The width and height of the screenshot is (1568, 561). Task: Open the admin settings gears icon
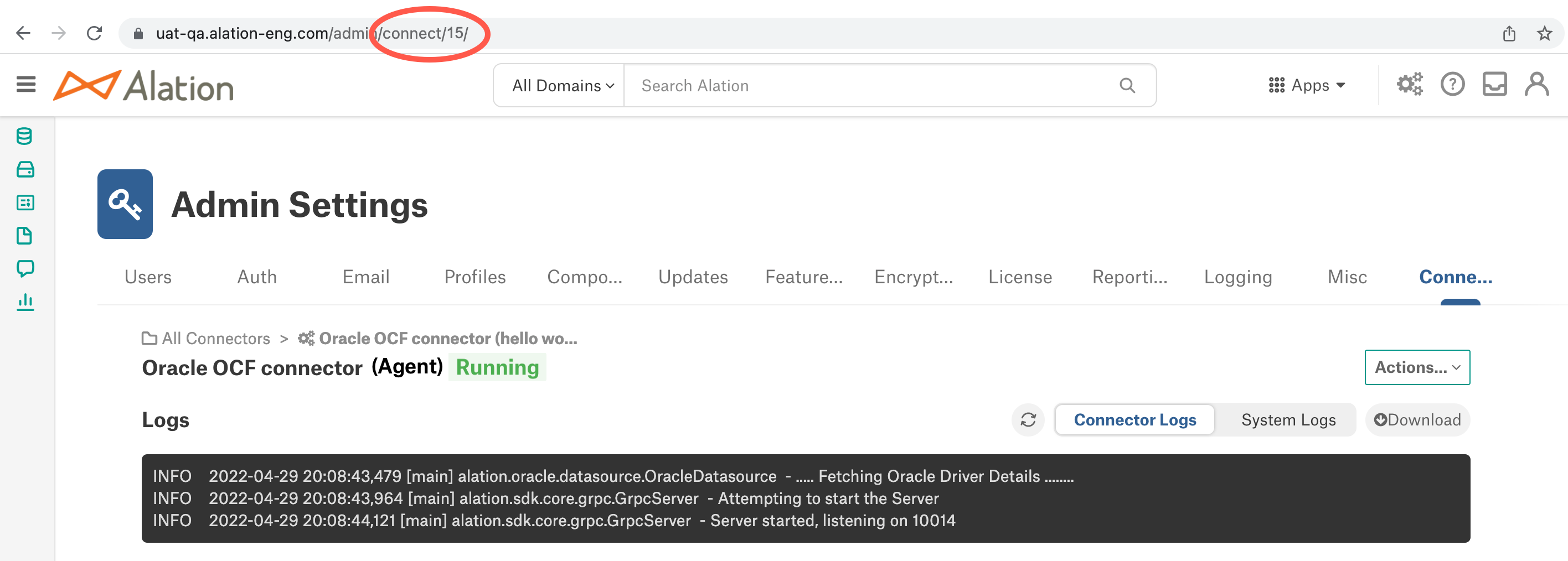(1410, 85)
